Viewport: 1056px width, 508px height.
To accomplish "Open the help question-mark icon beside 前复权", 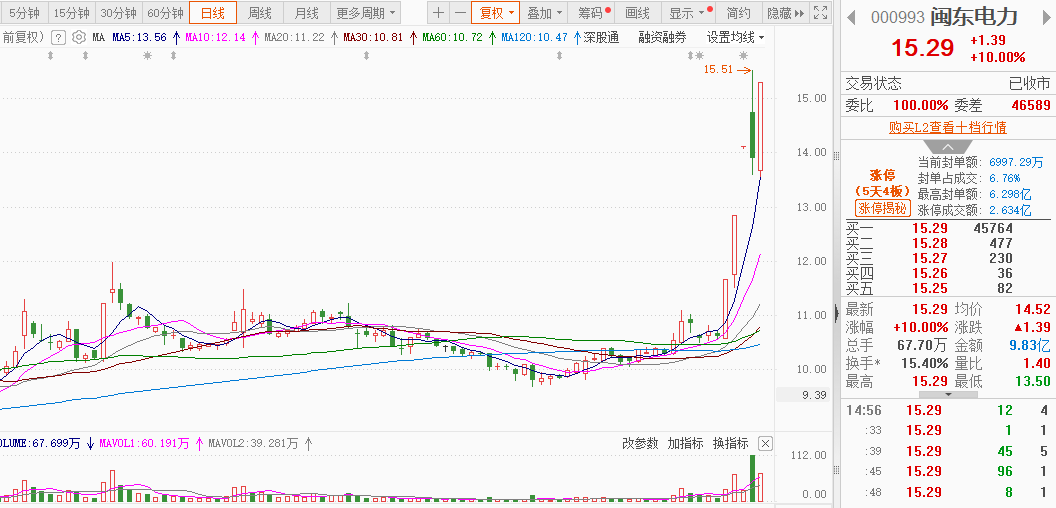I will point(59,38).
